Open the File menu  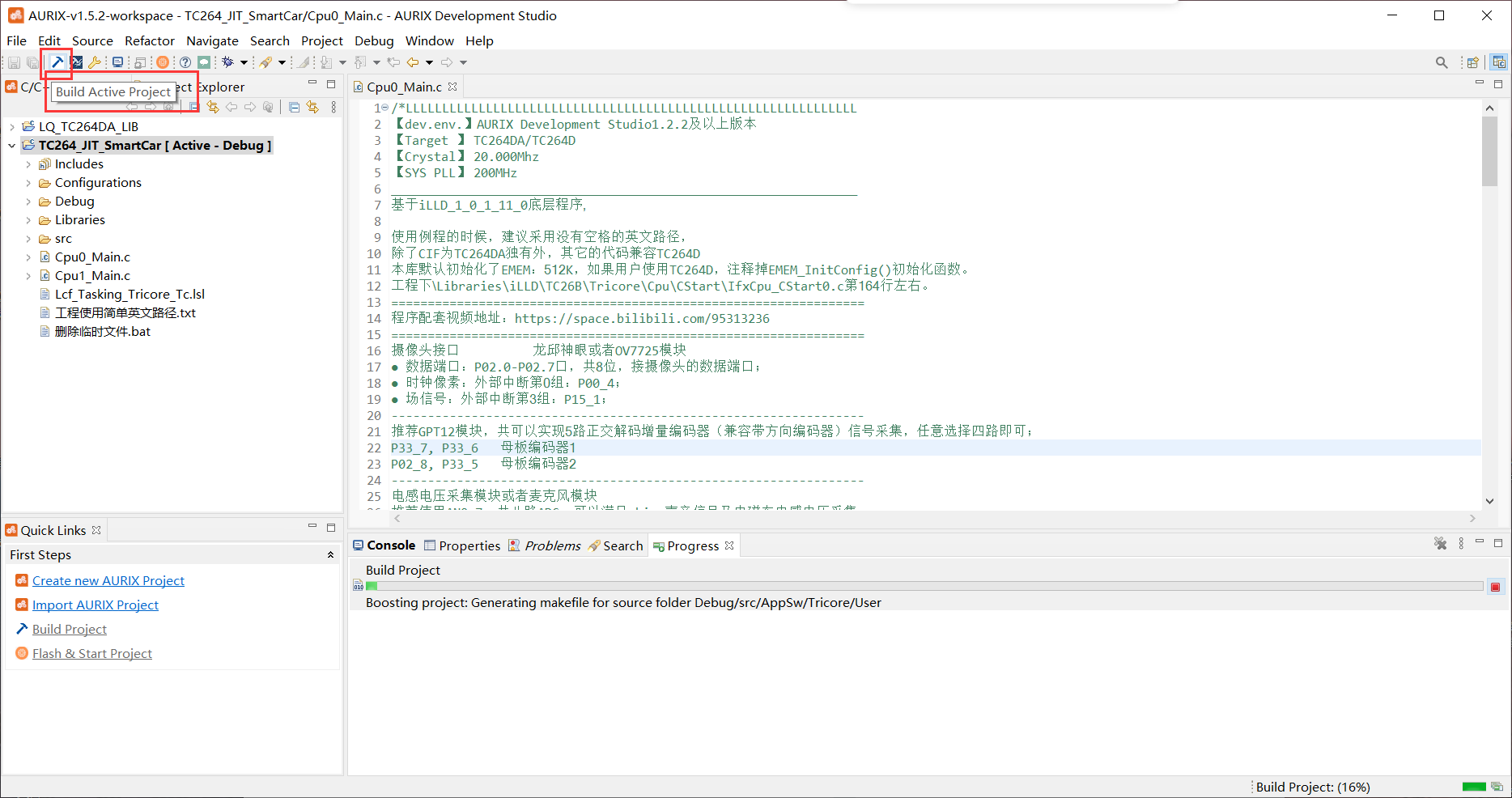[x=16, y=40]
